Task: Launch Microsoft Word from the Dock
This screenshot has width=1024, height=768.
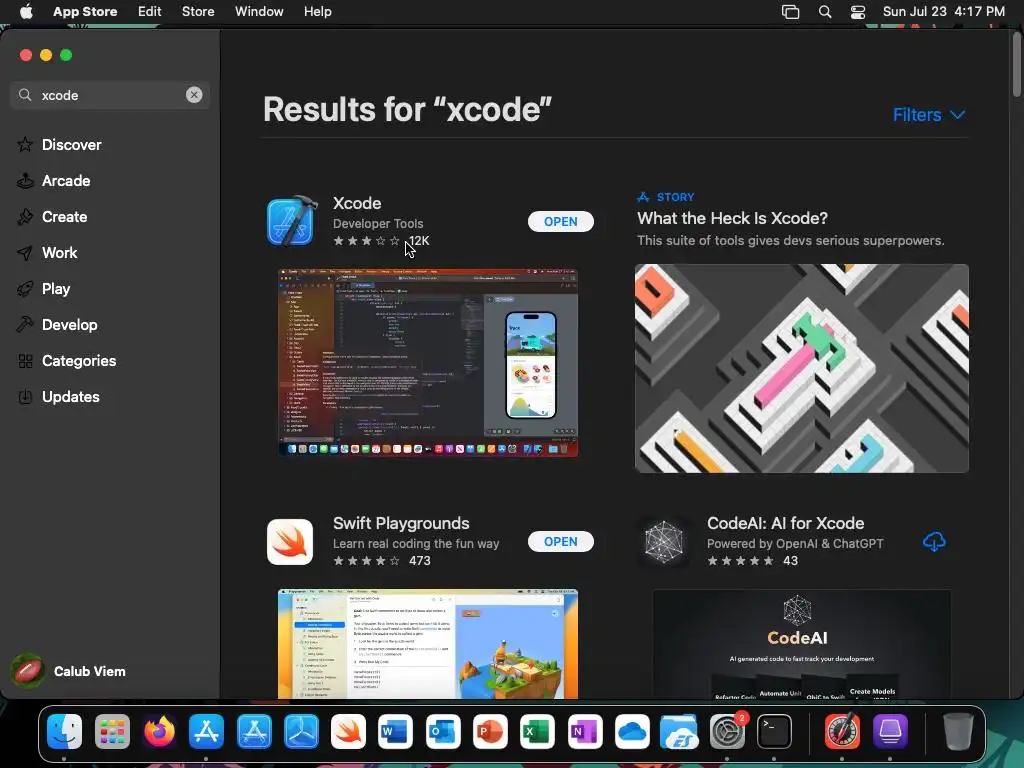Action: point(395,731)
